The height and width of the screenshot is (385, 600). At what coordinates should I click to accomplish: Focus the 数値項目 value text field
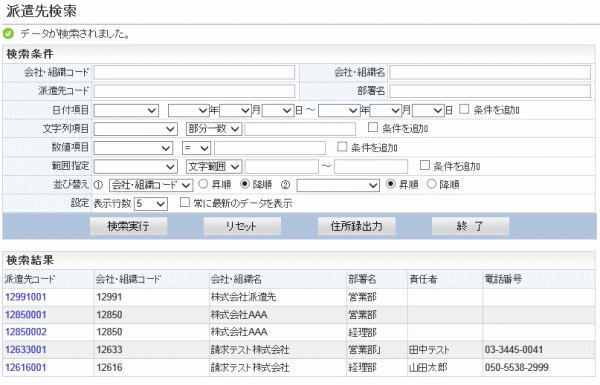click(270, 148)
